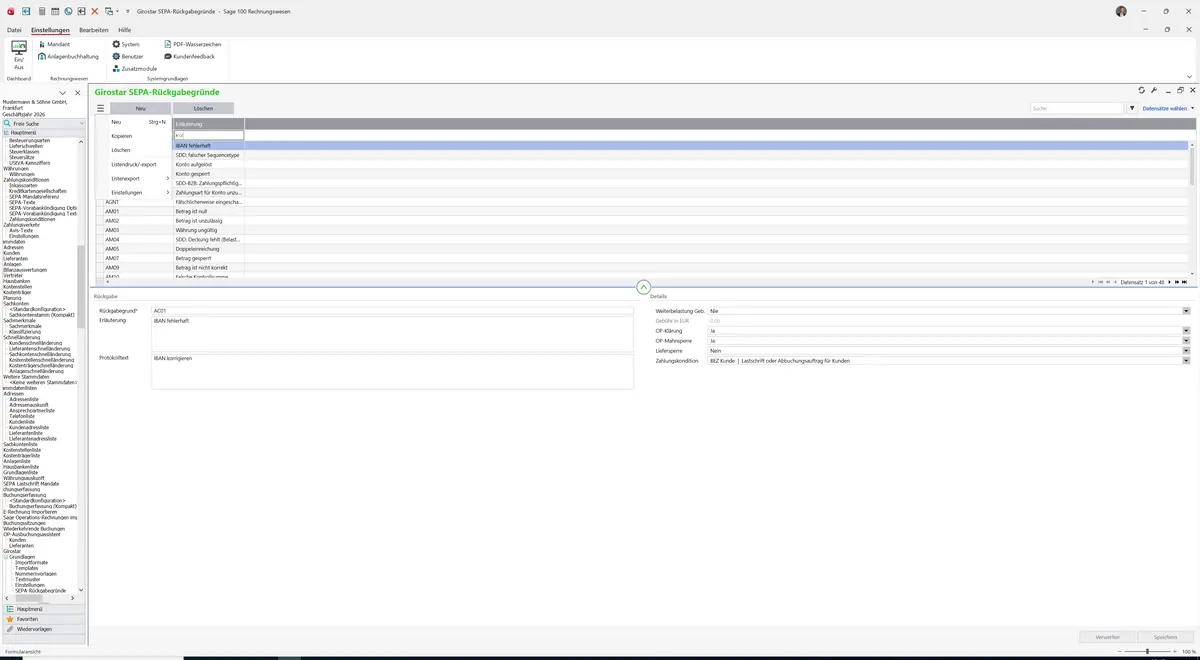Click the refresh icon in Girostar panel header
This screenshot has width=1200, height=660.
[1142, 90]
